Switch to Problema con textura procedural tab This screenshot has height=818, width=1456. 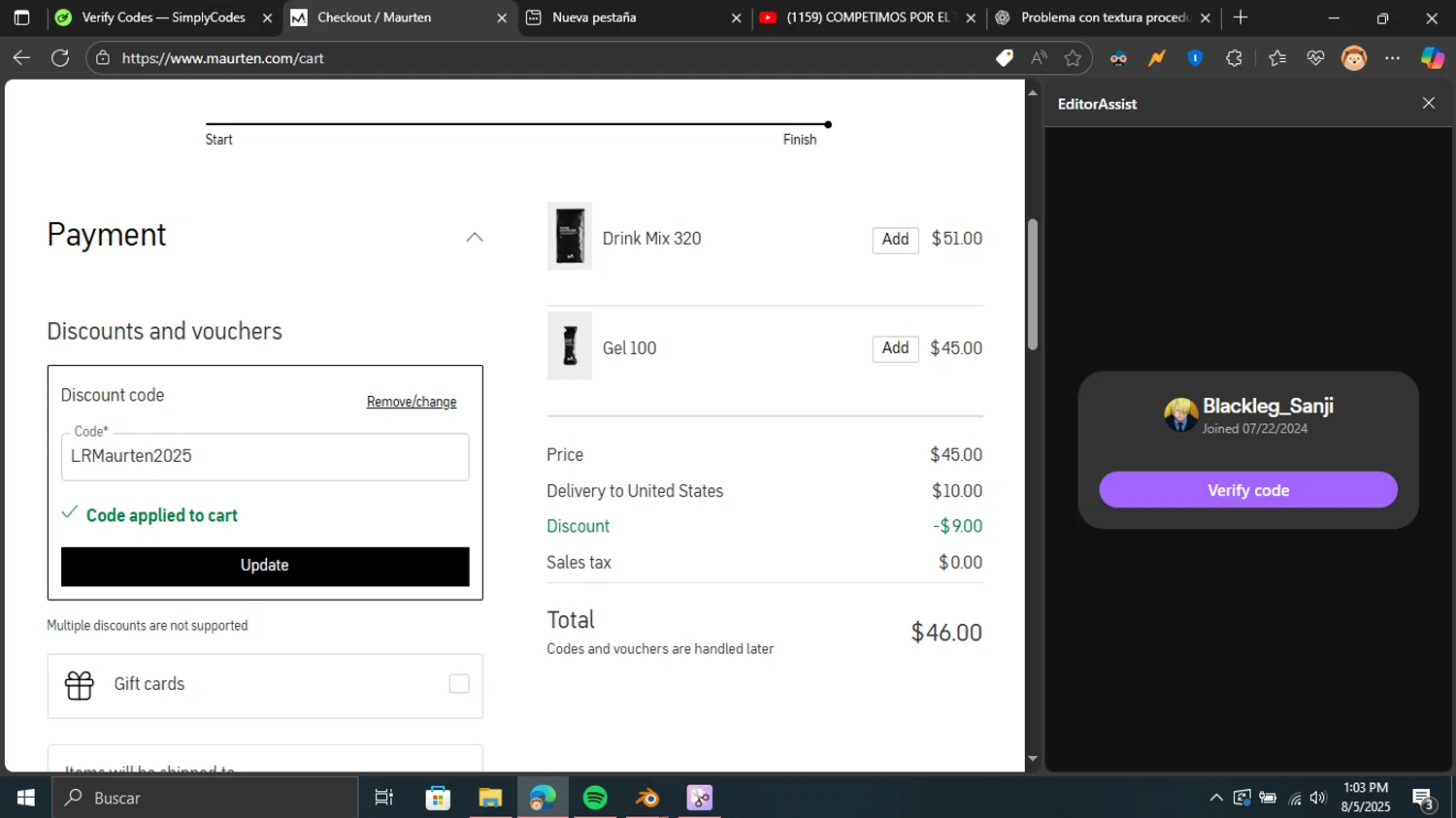pos(1104,17)
